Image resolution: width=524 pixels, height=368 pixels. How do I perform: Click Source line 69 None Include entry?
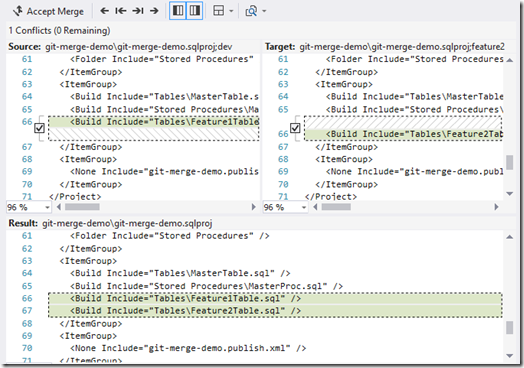point(164,171)
